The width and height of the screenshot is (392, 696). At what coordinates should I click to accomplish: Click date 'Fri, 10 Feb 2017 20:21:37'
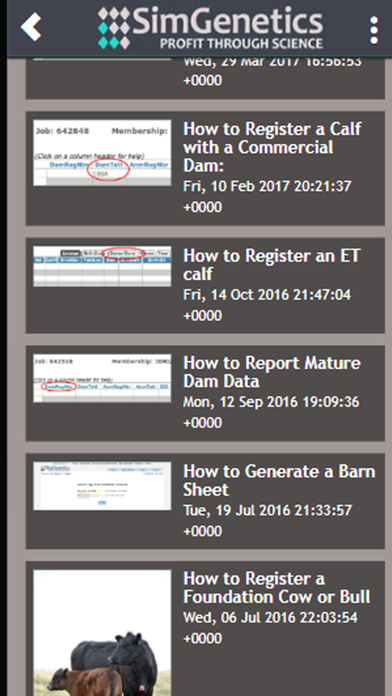coord(267,186)
